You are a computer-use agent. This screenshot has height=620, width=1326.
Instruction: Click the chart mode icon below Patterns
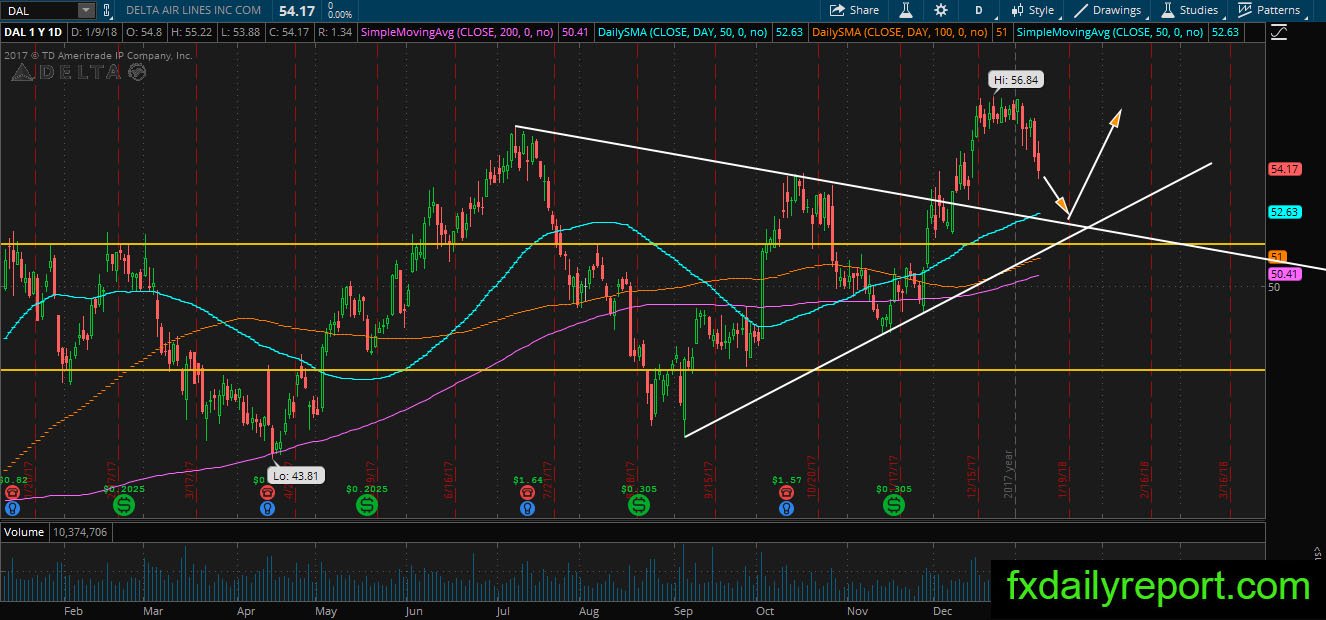tap(1277, 32)
